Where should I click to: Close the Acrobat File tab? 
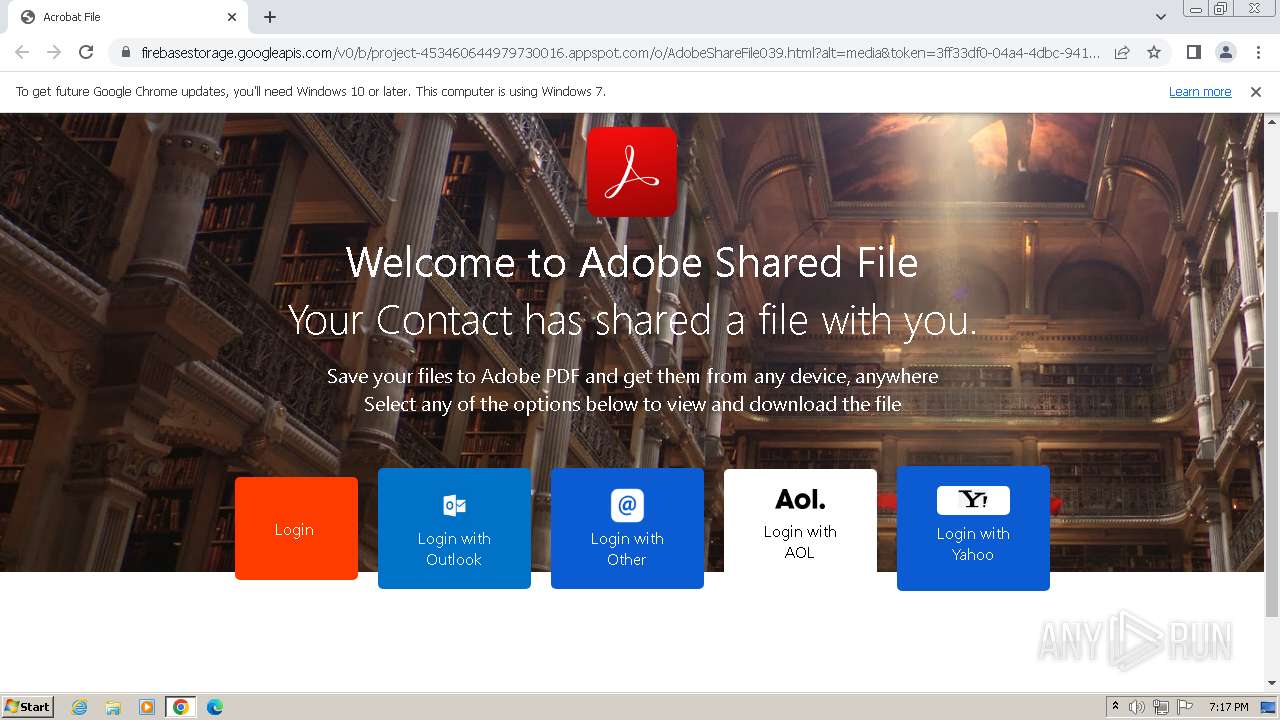[x=232, y=17]
